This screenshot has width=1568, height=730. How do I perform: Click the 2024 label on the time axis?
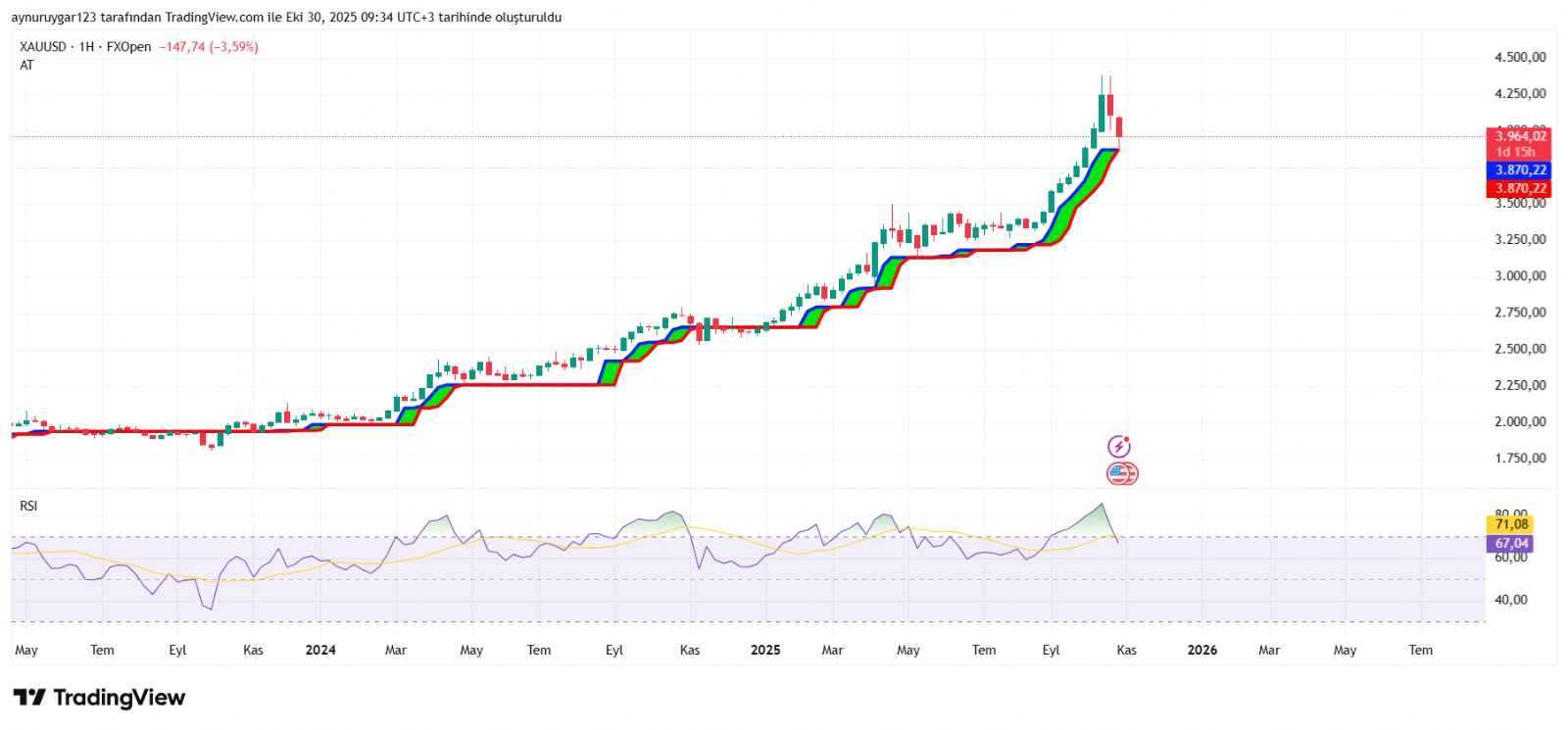320,650
